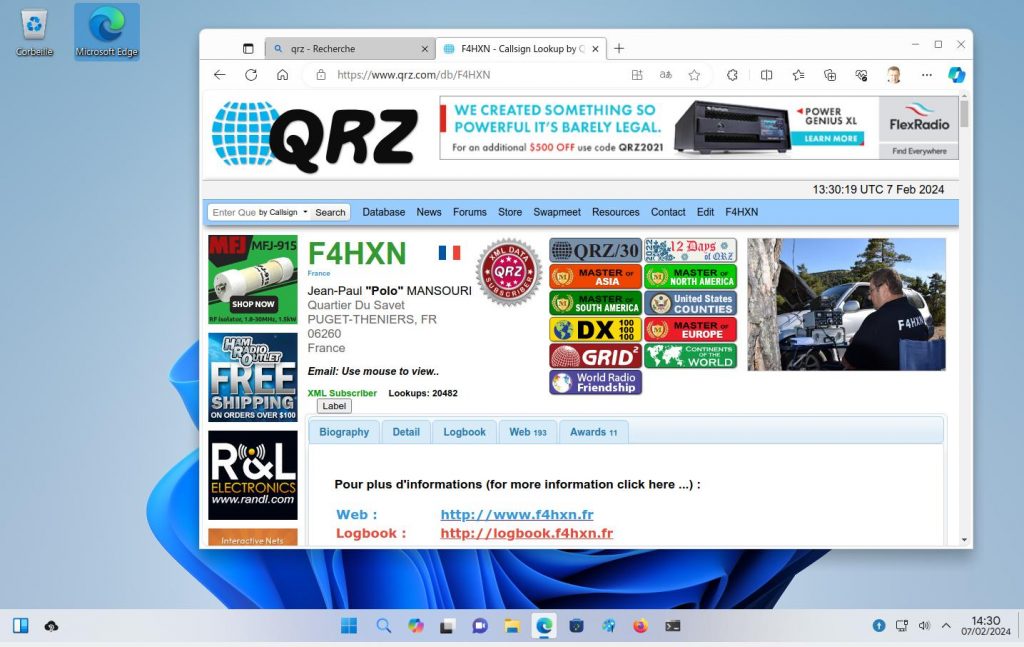
Task: Click the Continents of the World badge
Action: (x=690, y=356)
